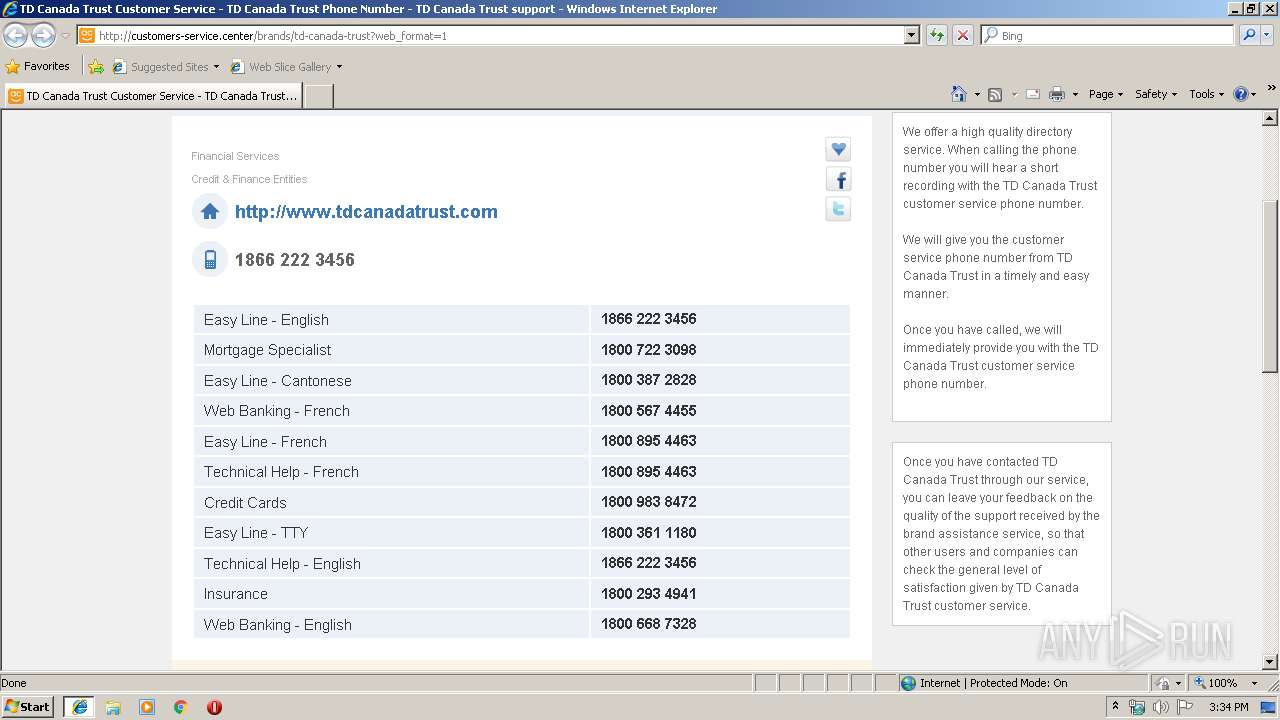Open Google Chrome from taskbar
The width and height of the screenshot is (1280, 720).
tap(181, 706)
